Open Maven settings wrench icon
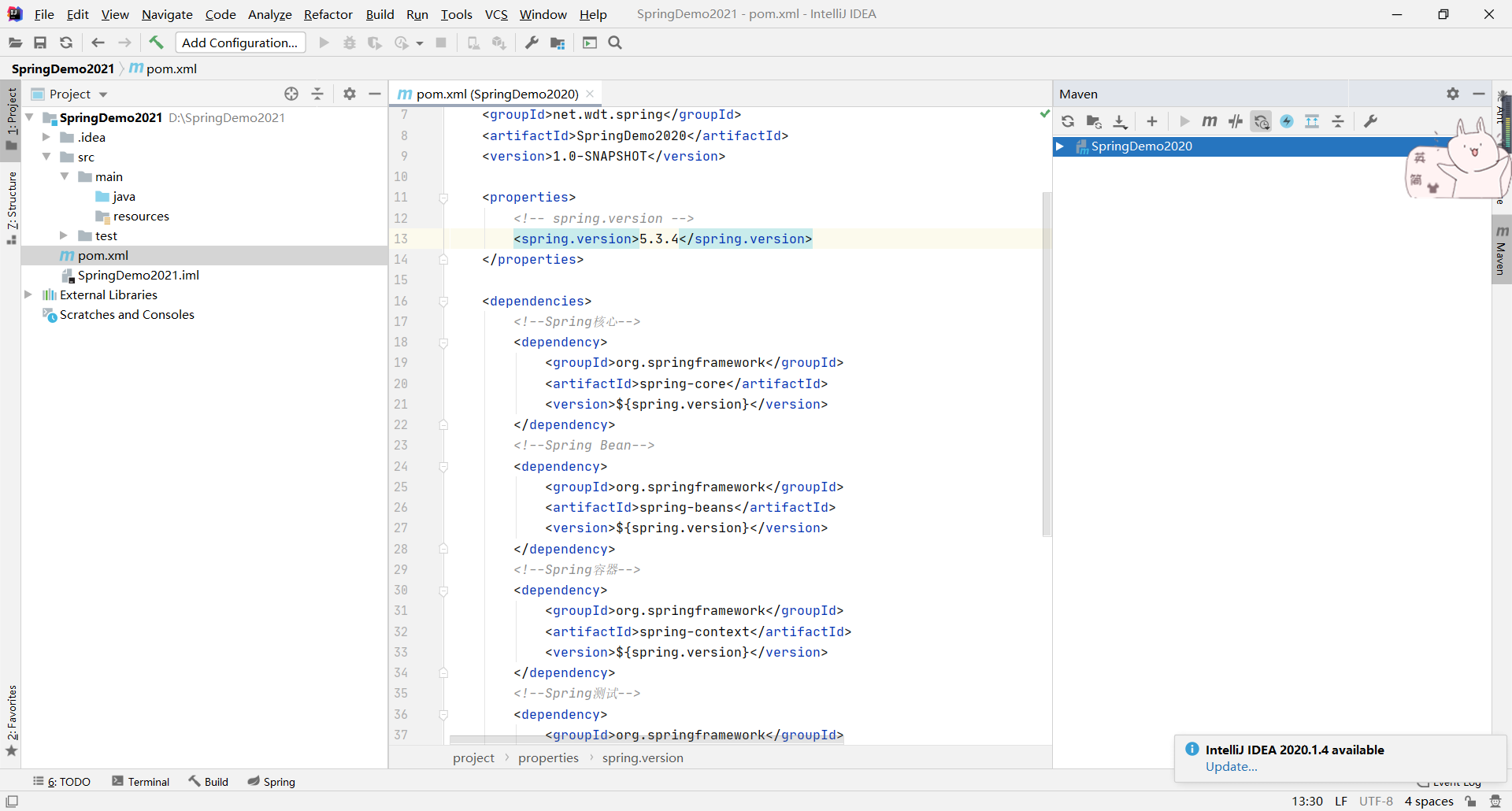The image size is (1512, 811). pyautogui.click(x=1370, y=121)
